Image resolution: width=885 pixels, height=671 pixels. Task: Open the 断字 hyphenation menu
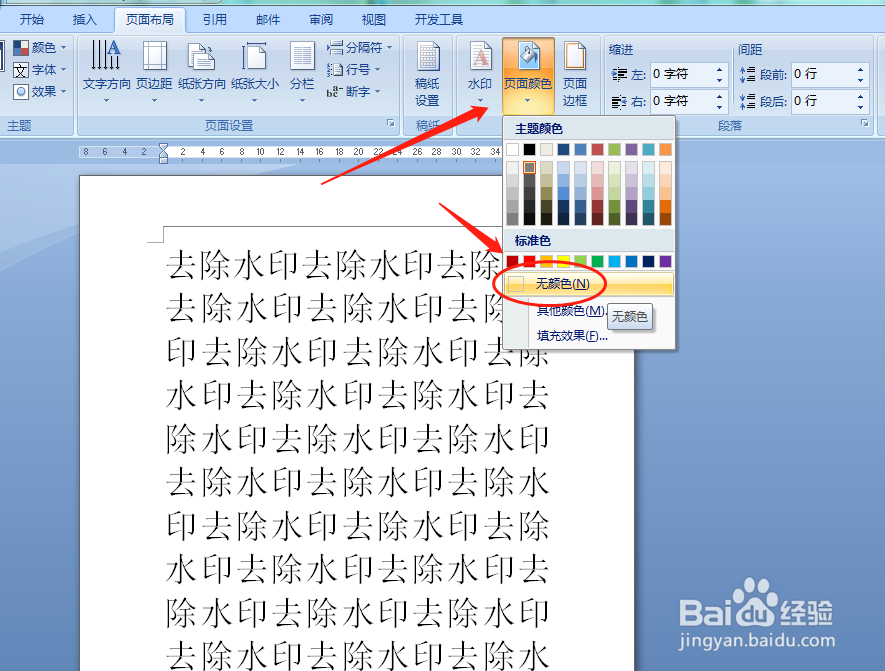353,91
